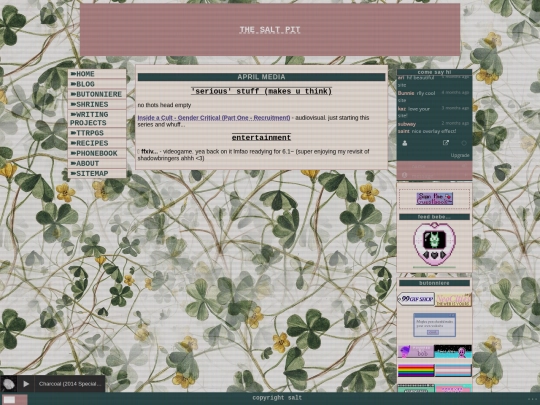Click the chatbox settings circle icon
This screenshot has height=405, width=540.
[x=464, y=143]
